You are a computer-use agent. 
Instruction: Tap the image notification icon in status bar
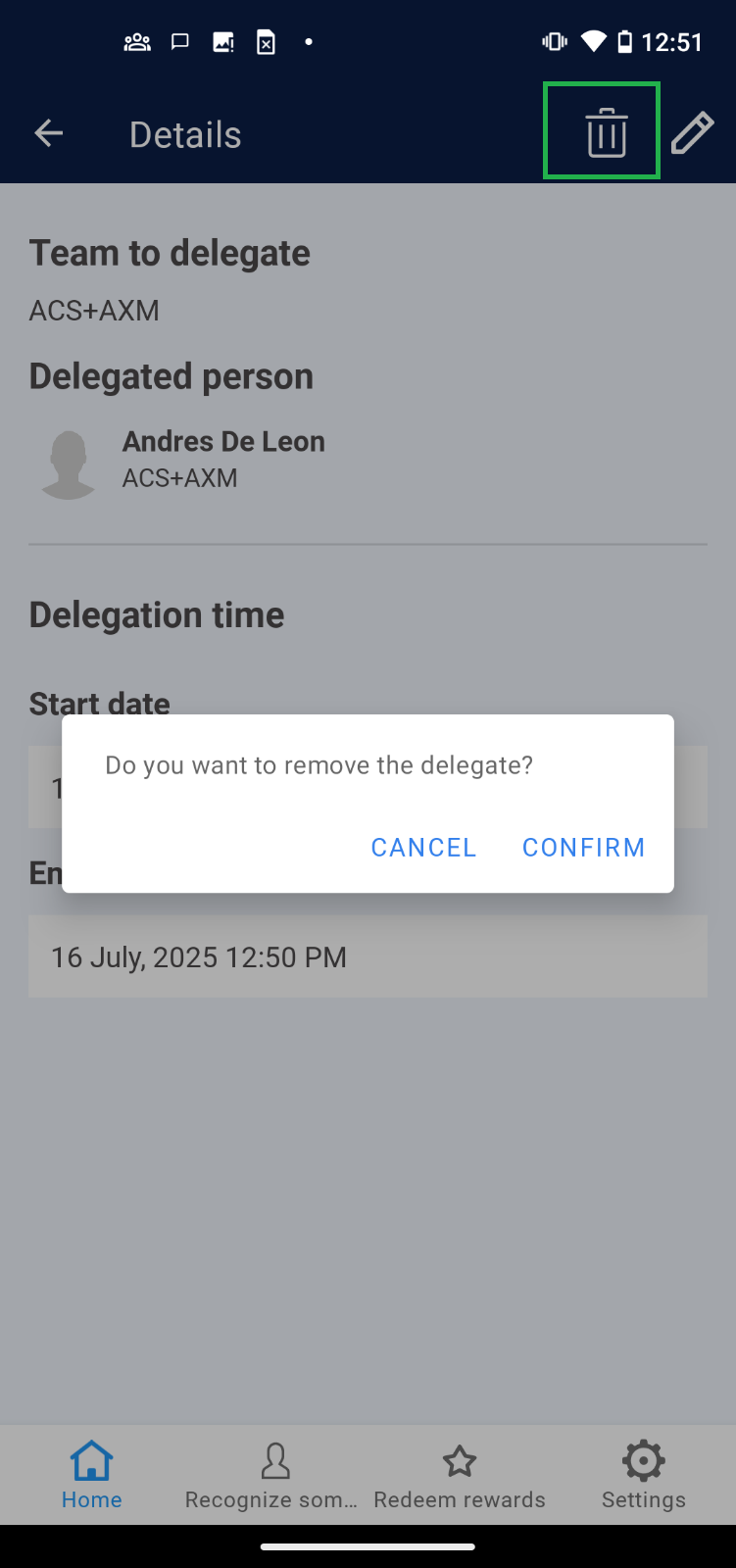[223, 42]
